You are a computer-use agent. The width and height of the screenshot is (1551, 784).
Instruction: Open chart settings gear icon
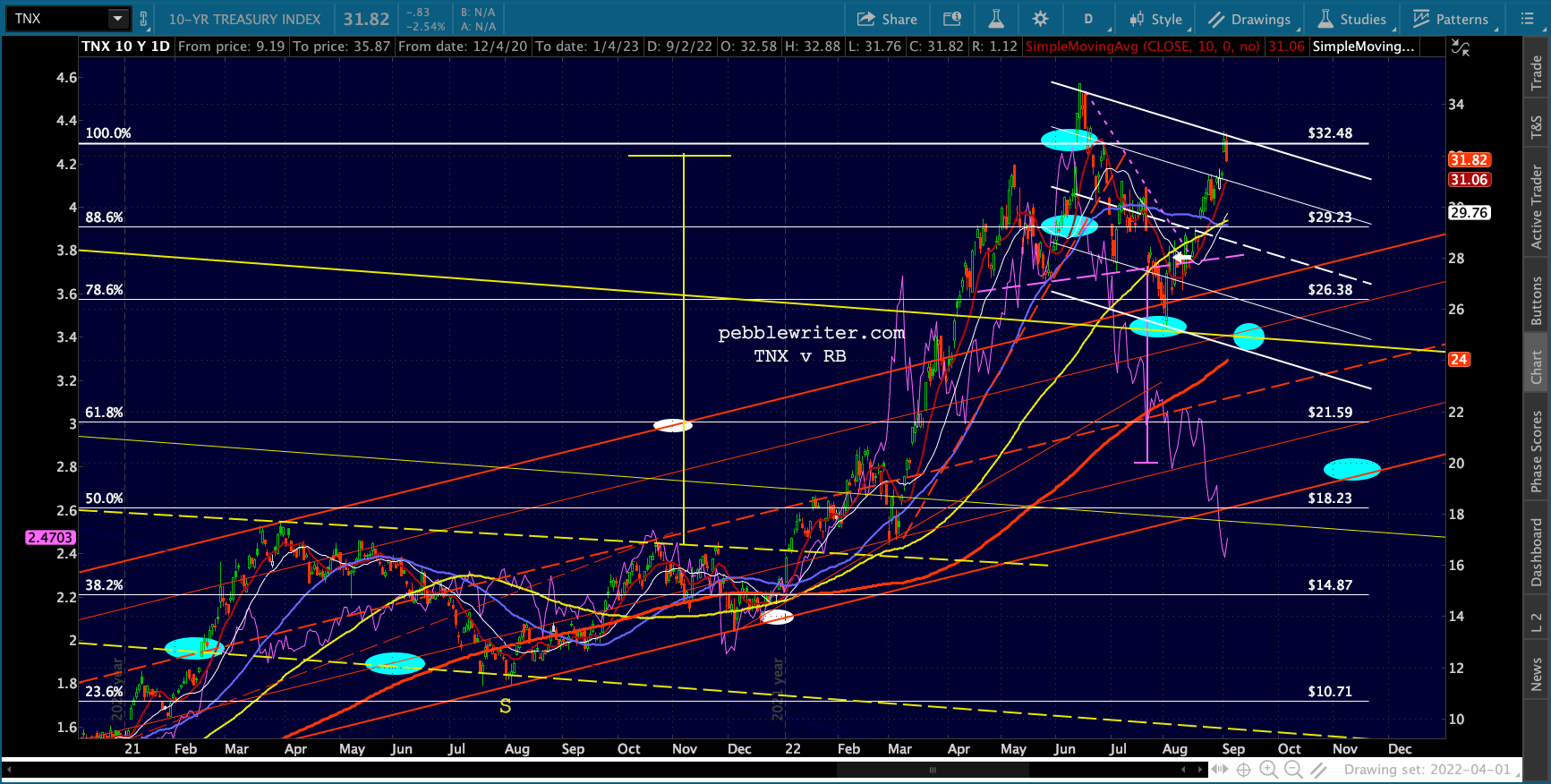click(1040, 19)
